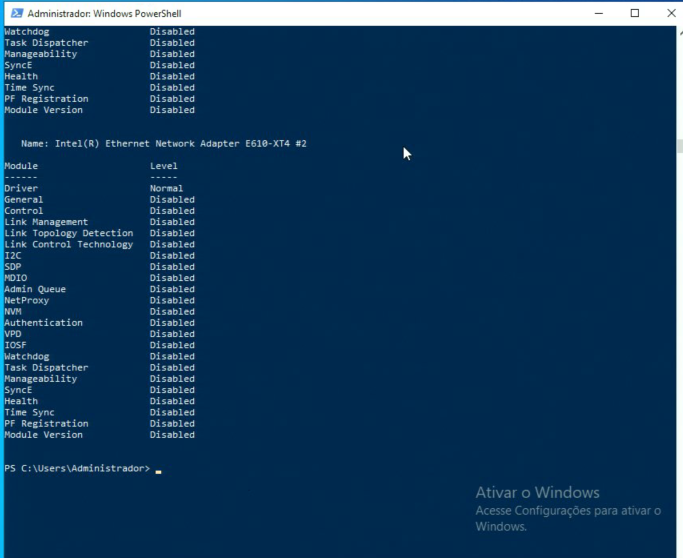The height and width of the screenshot is (558, 683).
Task: Click the 'Module' column header text
Action: [21, 166]
